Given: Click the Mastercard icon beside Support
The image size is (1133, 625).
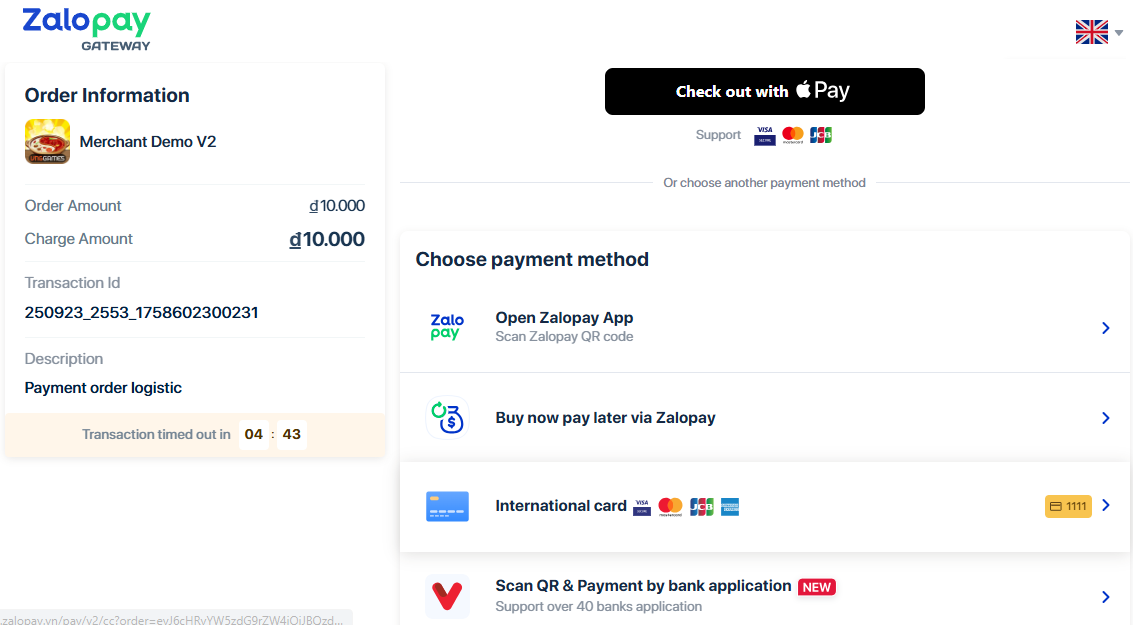Looking at the screenshot, I should [793, 135].
